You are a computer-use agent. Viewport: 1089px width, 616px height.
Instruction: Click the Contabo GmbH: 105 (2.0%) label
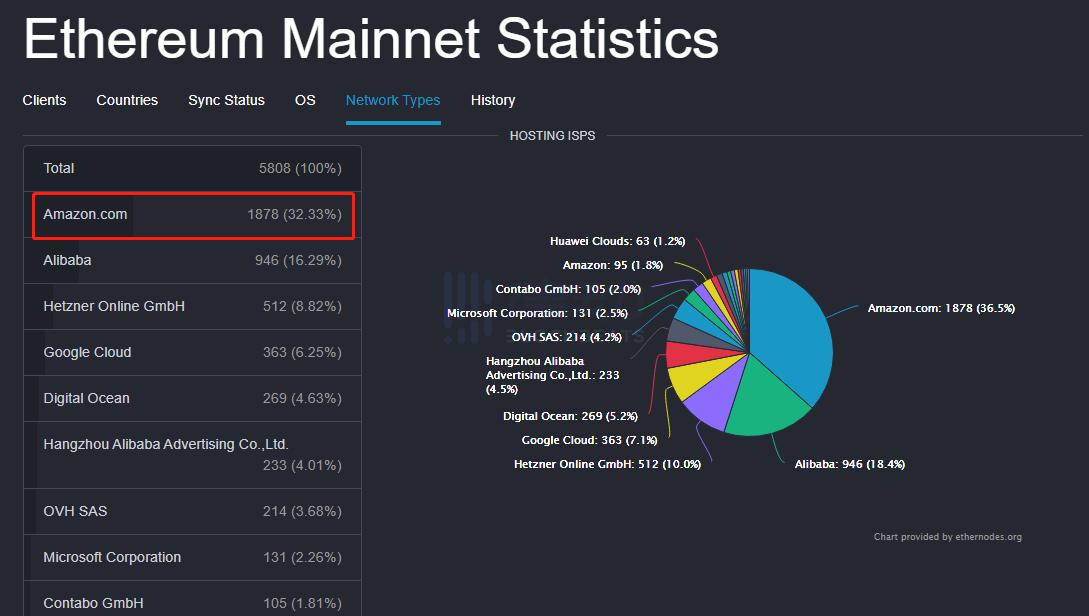pos(568,289)
